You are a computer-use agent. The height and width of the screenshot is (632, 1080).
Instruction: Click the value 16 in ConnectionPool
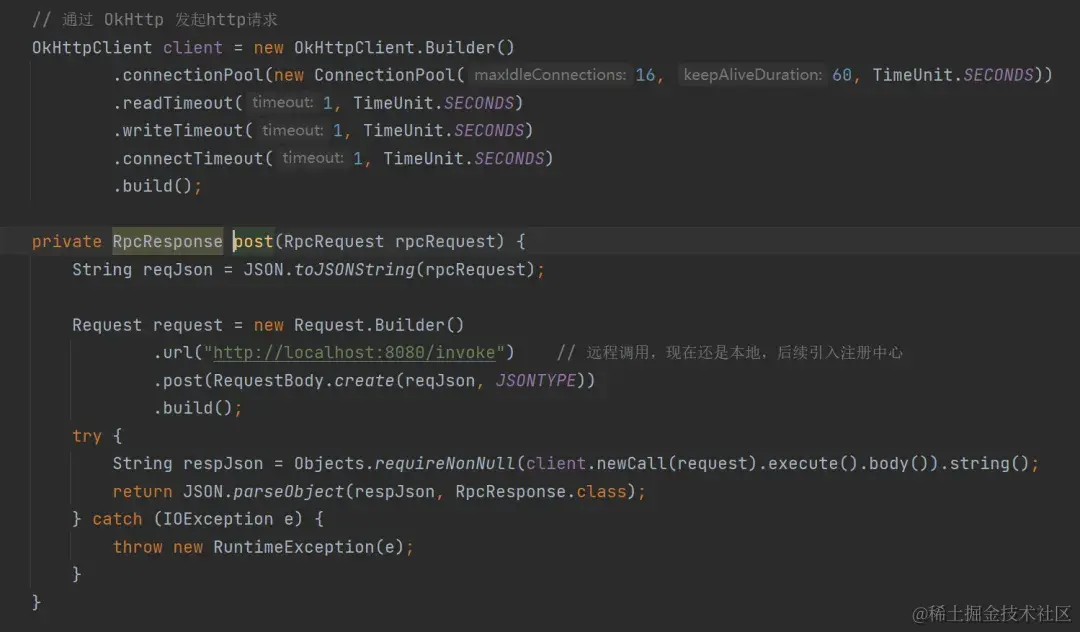click(645, 75)
